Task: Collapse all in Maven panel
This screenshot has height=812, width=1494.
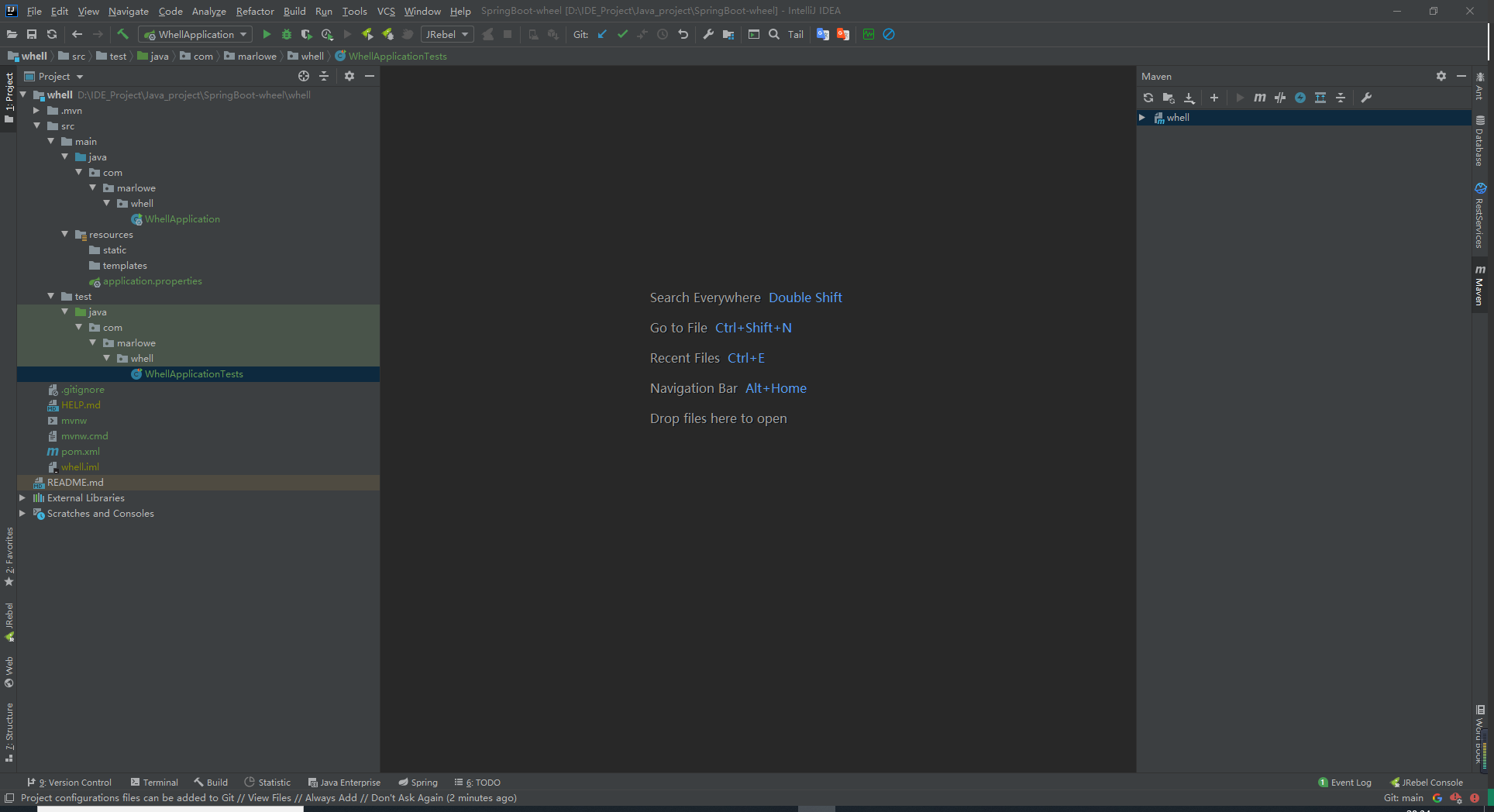Action: tap(1341, 98)
